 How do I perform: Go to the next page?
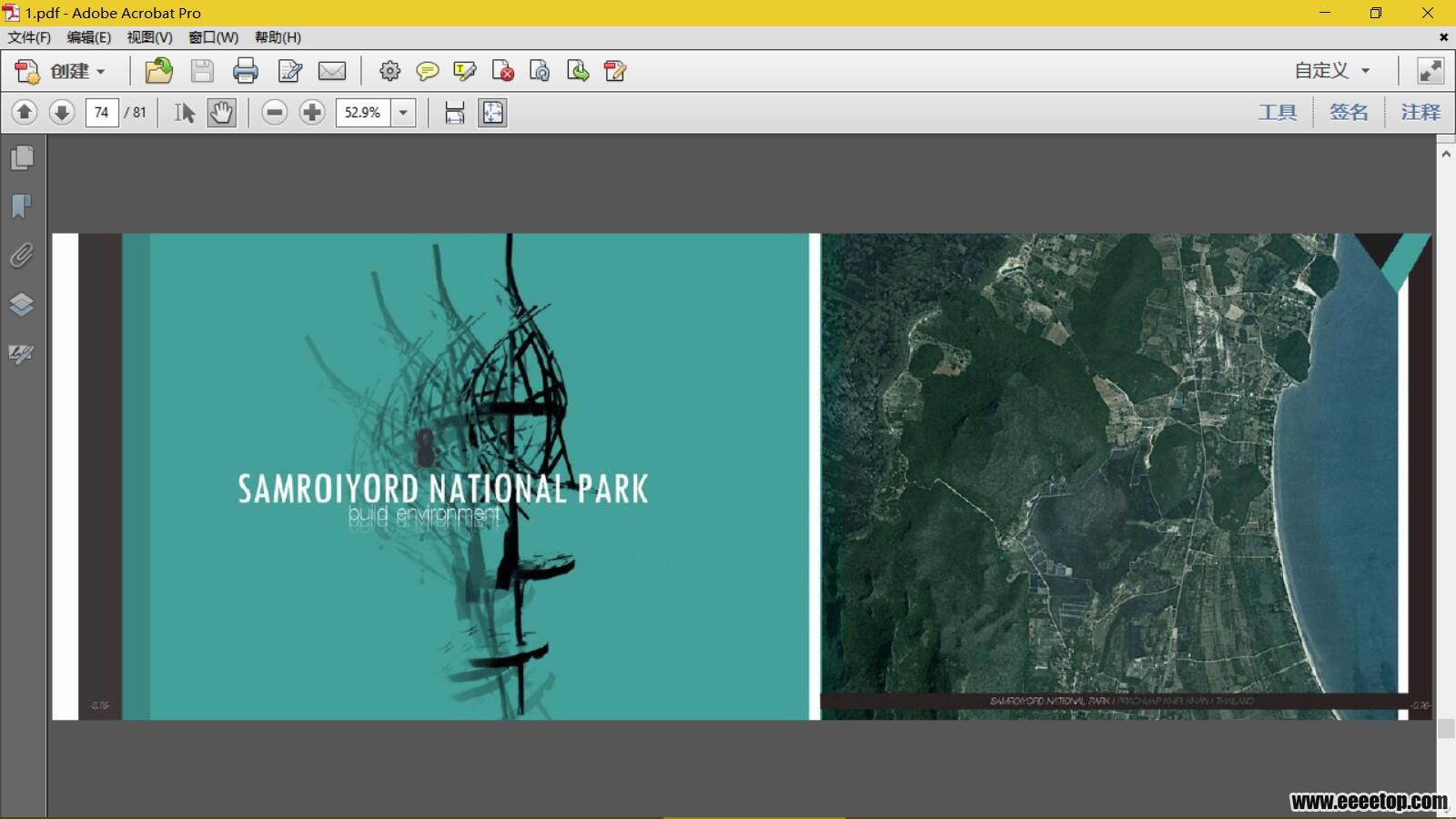[x=62, y=112]
